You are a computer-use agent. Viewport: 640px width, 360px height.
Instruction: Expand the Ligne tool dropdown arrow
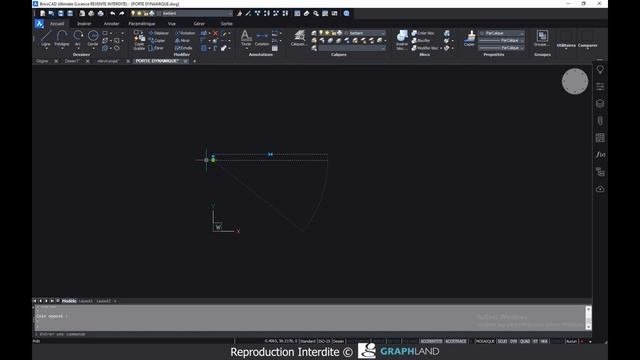46,49
